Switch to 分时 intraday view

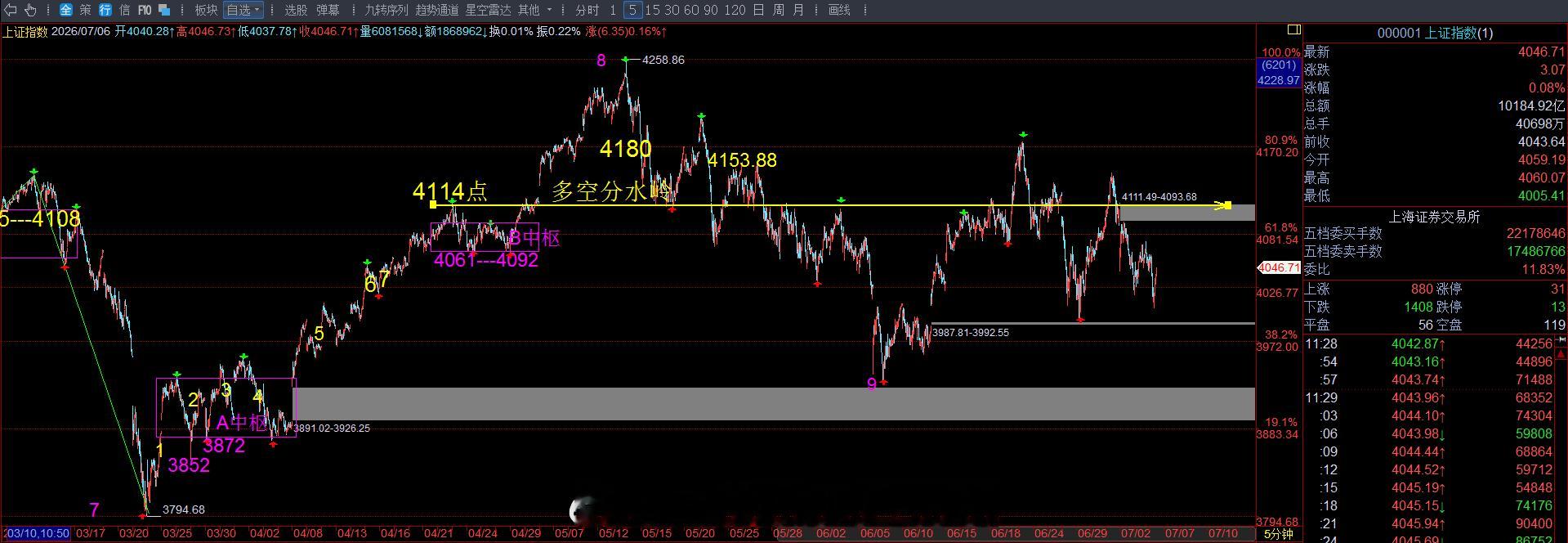[587, 10]
